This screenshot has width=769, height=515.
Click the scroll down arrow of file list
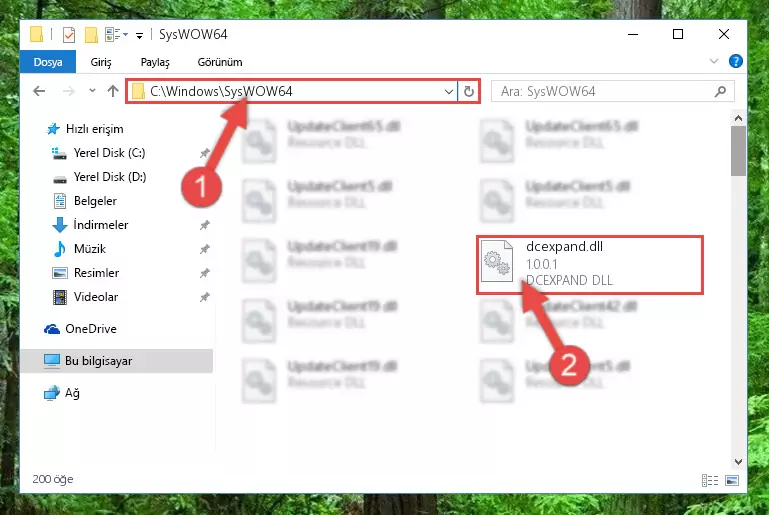738,462
